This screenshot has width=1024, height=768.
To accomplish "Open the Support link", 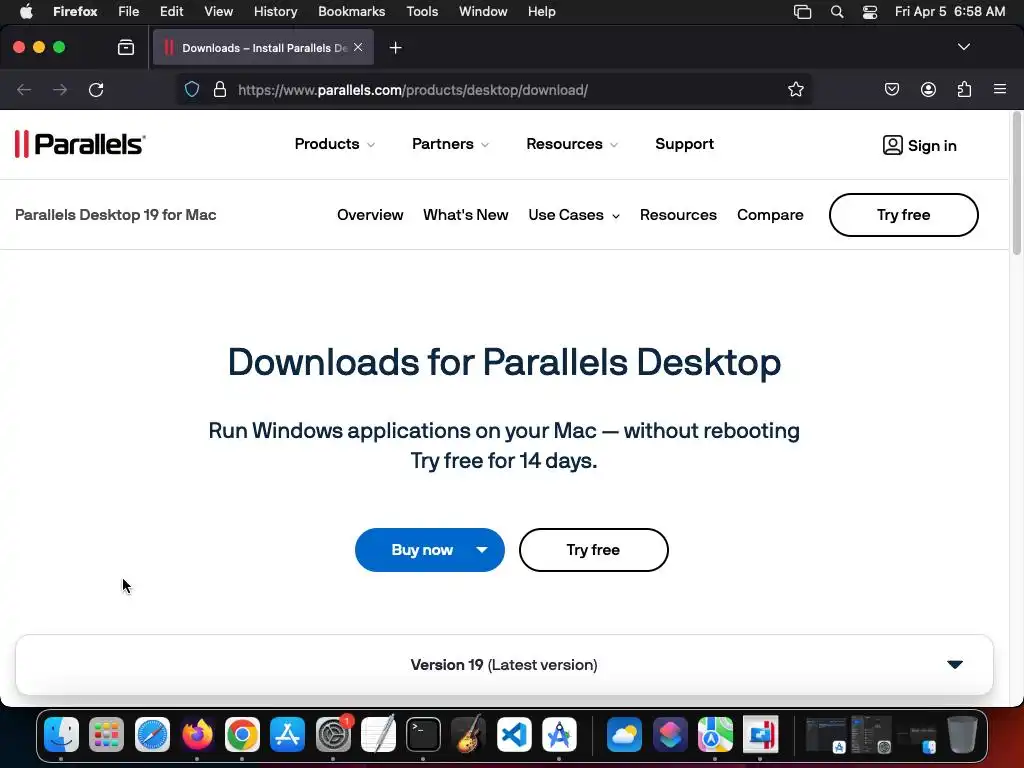I will click(684, 144).
